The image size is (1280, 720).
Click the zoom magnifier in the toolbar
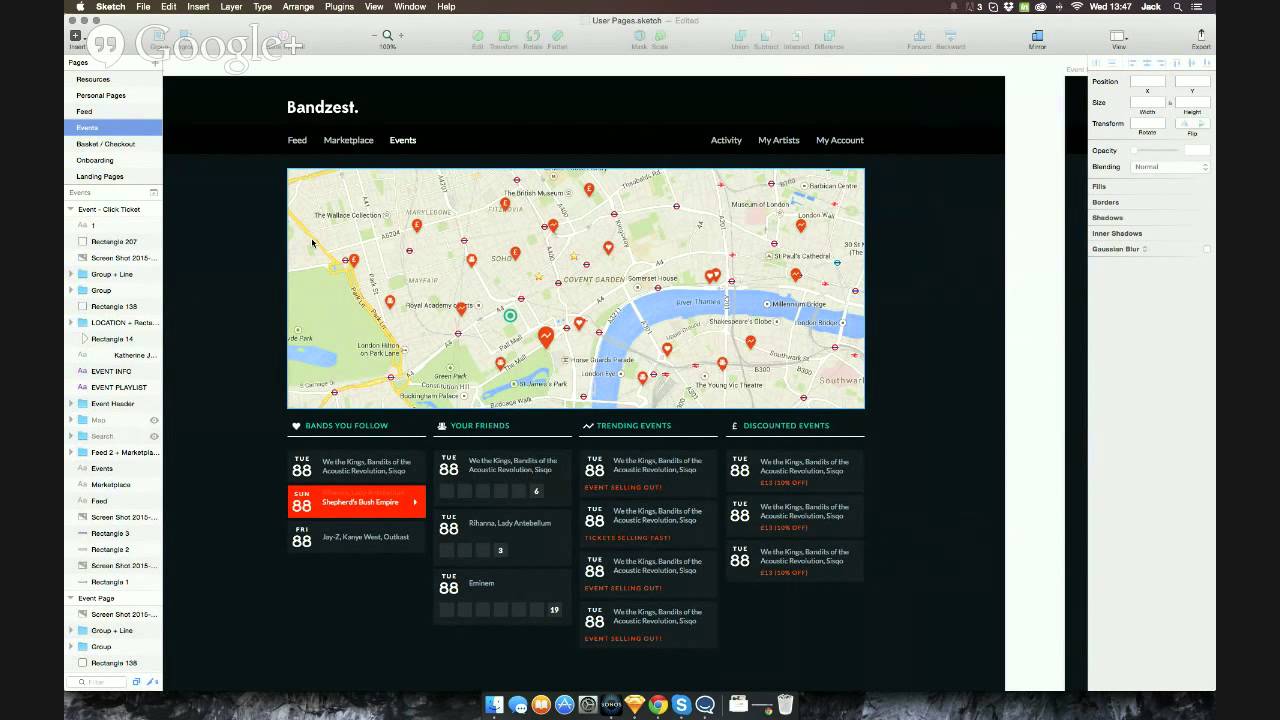[x=387, y=36]
